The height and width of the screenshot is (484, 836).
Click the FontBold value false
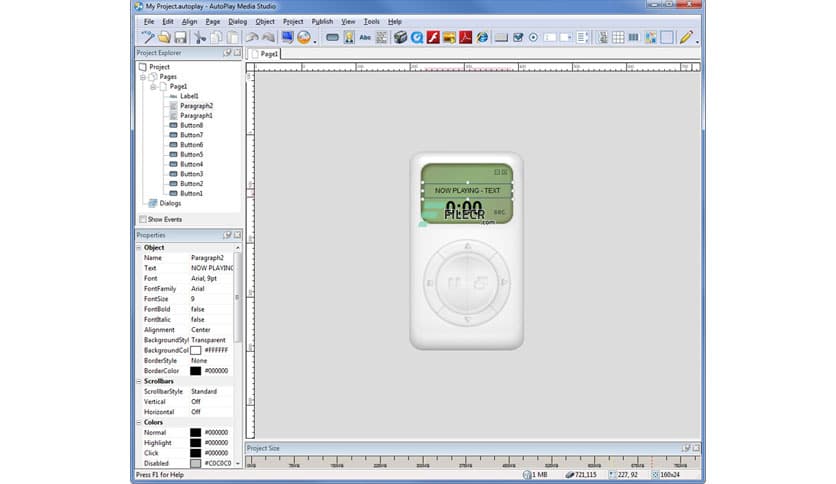198,309
